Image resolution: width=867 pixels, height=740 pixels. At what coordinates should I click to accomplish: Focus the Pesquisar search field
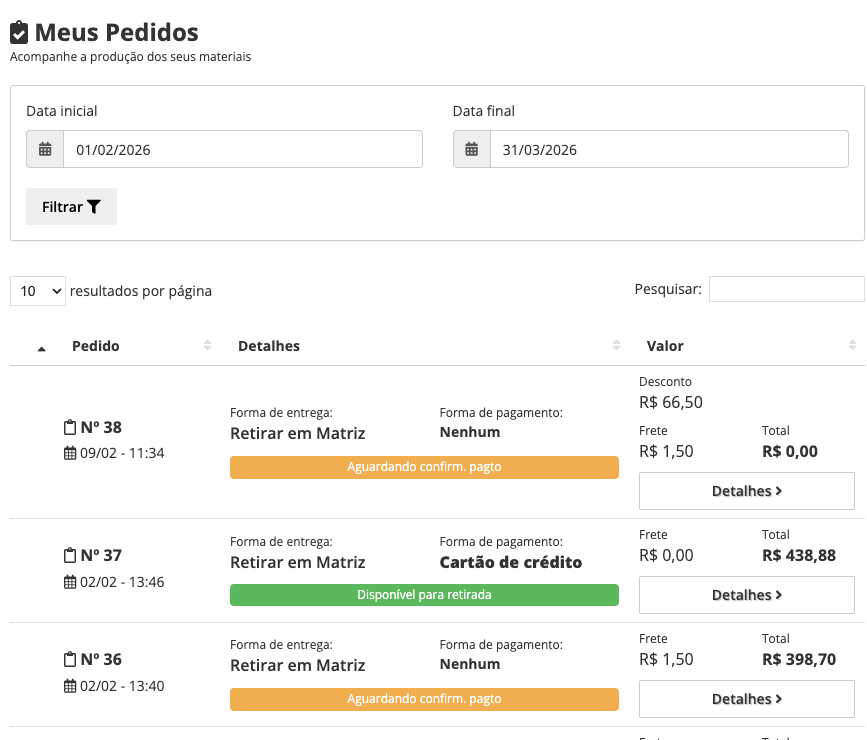786,289
